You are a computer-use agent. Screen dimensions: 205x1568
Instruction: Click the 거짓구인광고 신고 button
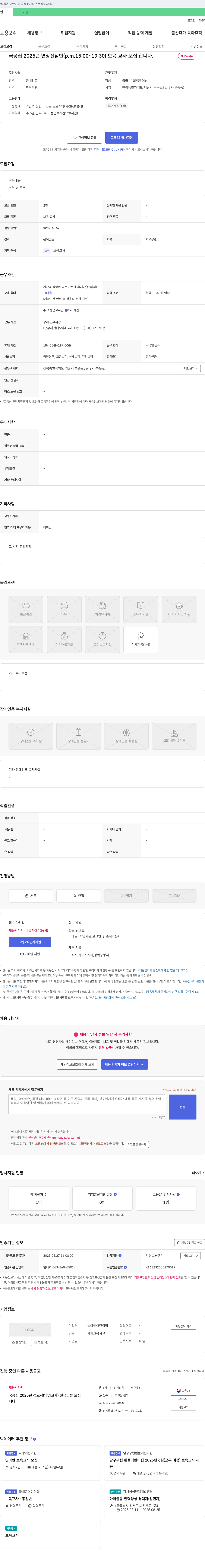coord(189,1242)
